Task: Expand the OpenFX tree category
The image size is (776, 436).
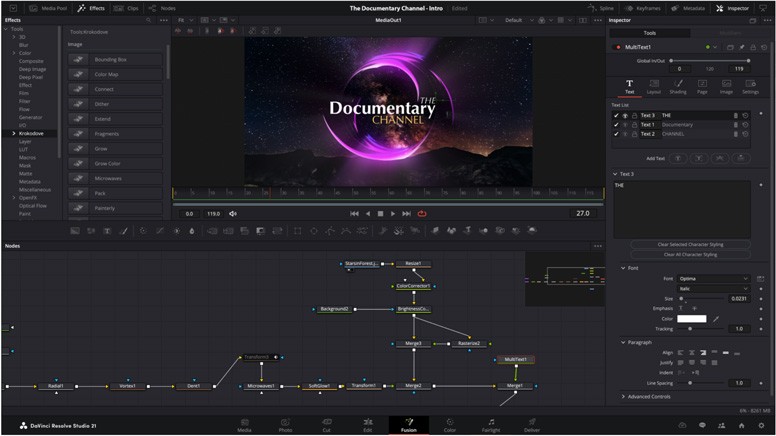Action: tap(14, 198)
